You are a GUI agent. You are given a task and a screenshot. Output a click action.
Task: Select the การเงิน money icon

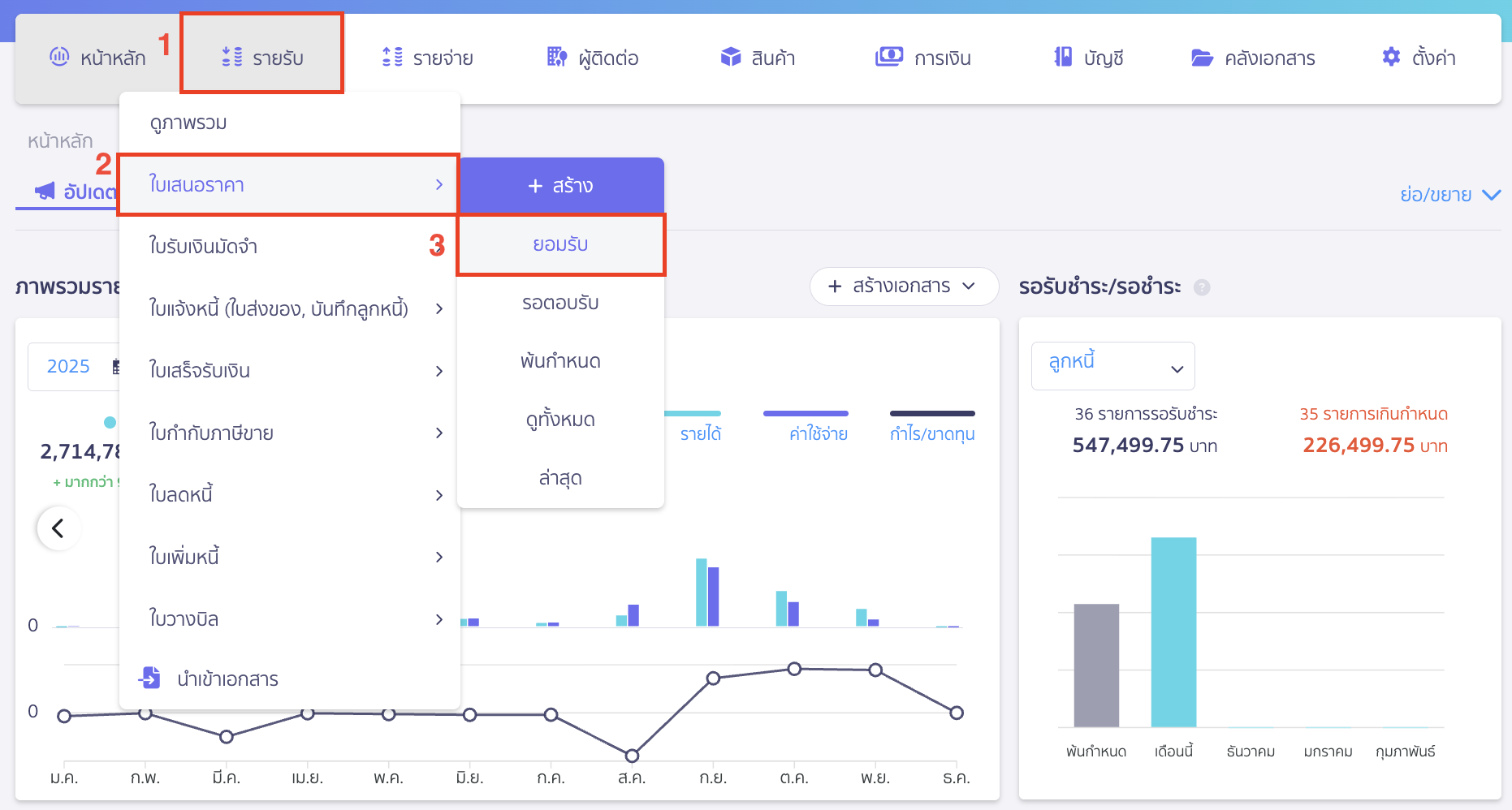pos(888,57)
